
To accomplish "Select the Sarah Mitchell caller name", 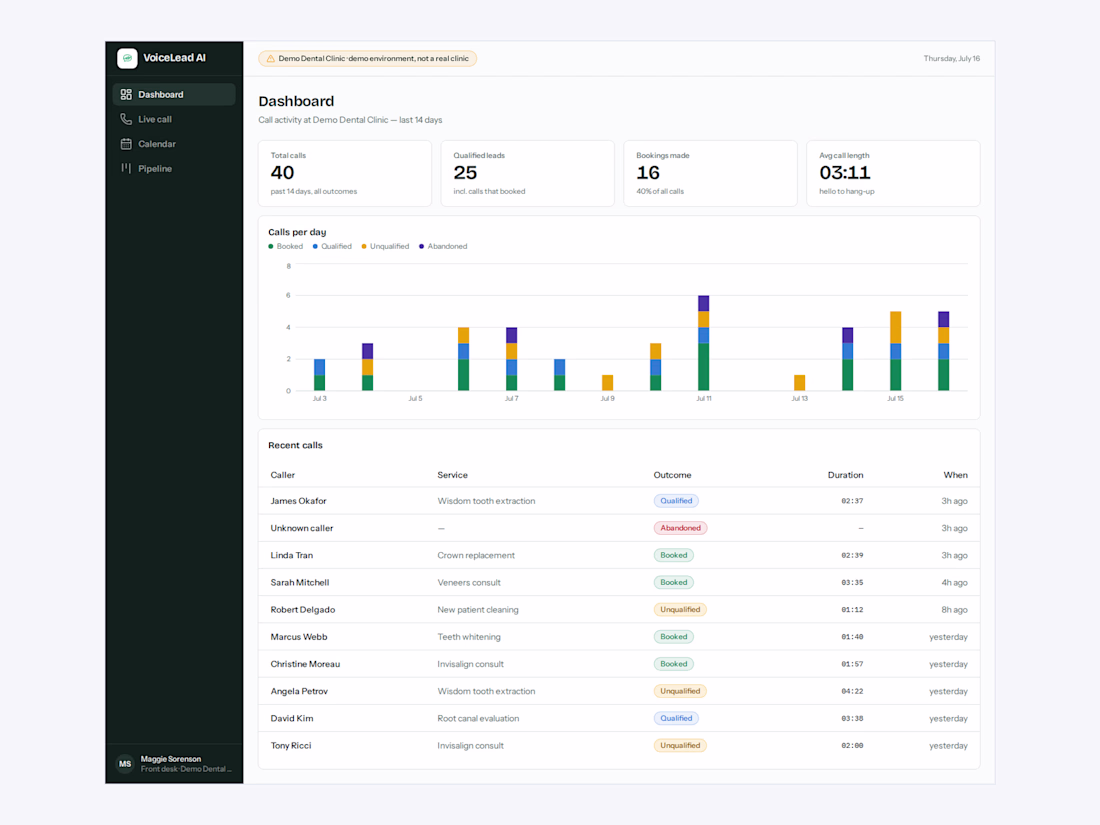I will (x=300, y=583).
